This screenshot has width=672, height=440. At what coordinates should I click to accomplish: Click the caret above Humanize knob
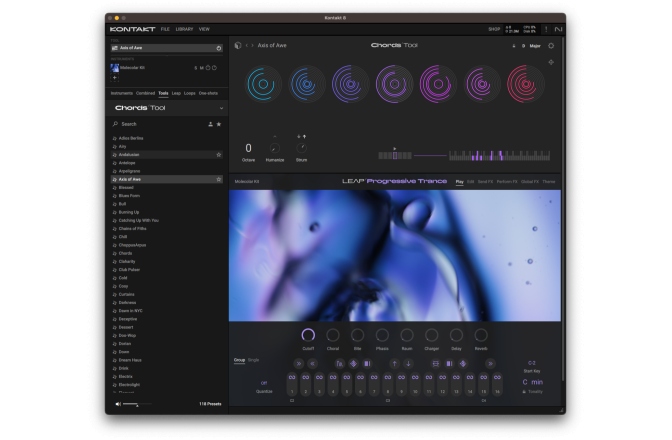275,137
